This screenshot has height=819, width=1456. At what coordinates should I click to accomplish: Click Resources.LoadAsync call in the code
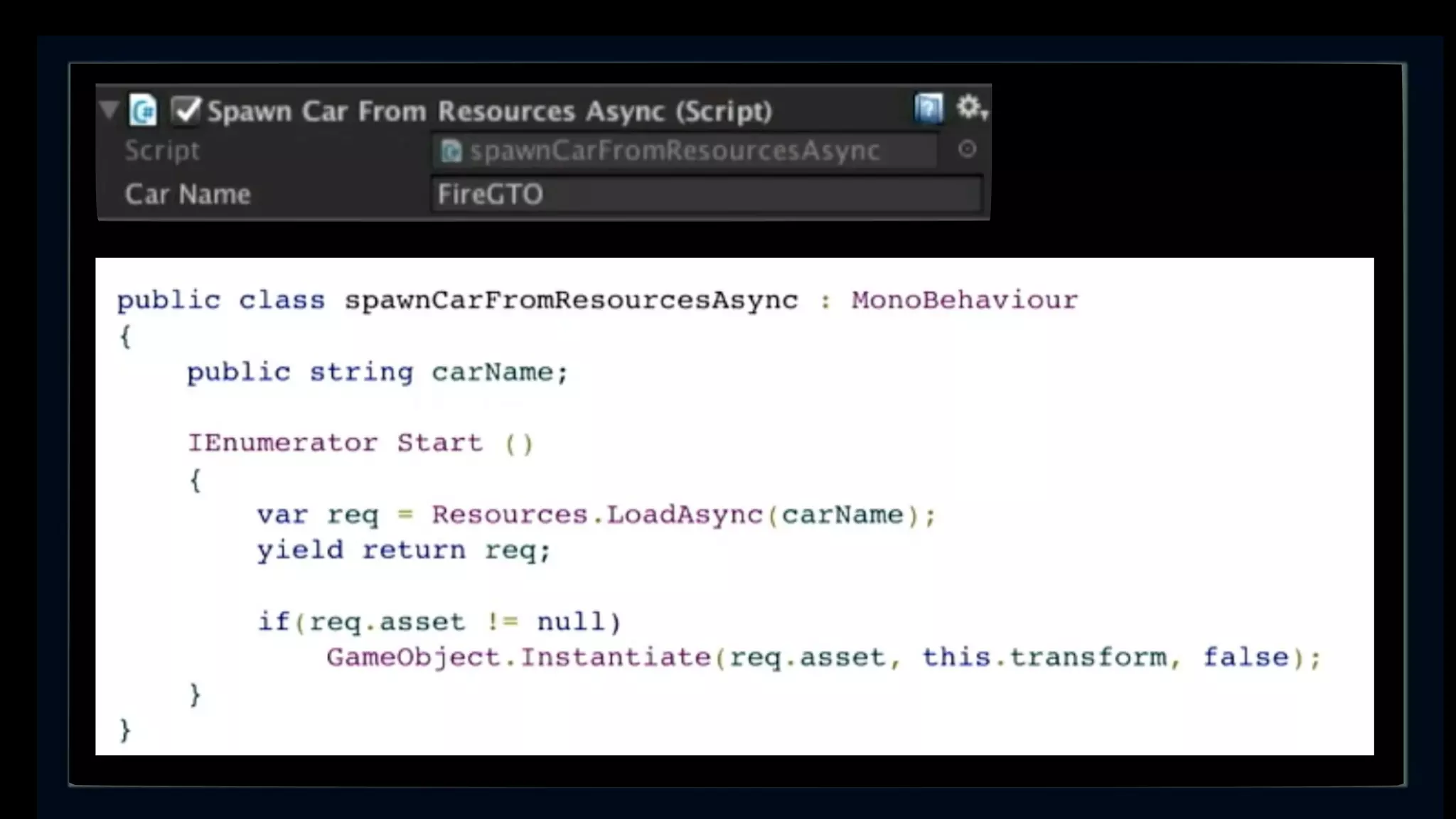pos(597,515)
